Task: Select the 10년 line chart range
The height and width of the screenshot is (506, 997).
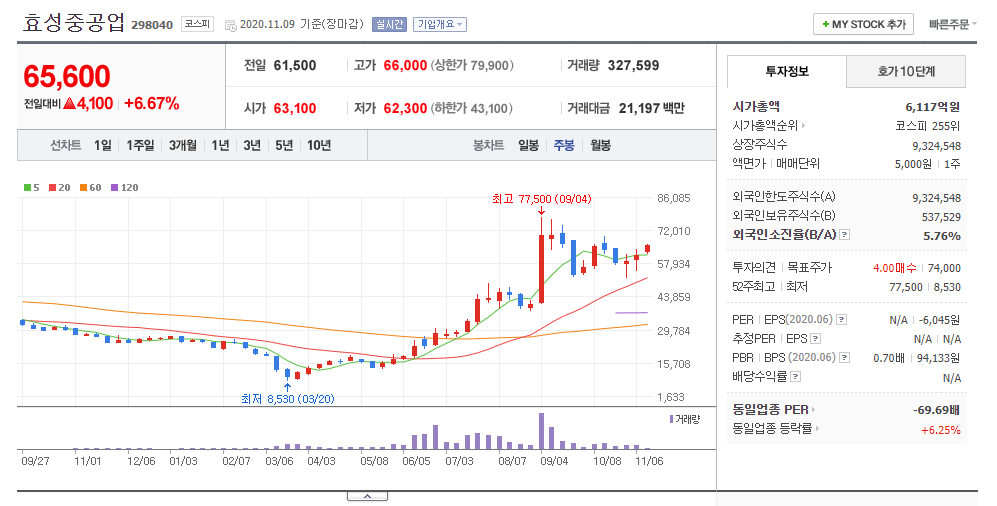Action: pyautogui.click(x=319, y=146)
